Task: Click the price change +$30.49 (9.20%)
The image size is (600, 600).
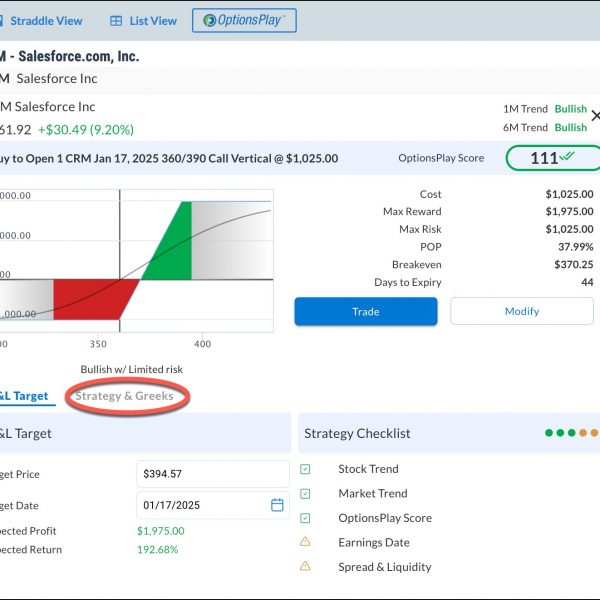Action: coord(86,130)
